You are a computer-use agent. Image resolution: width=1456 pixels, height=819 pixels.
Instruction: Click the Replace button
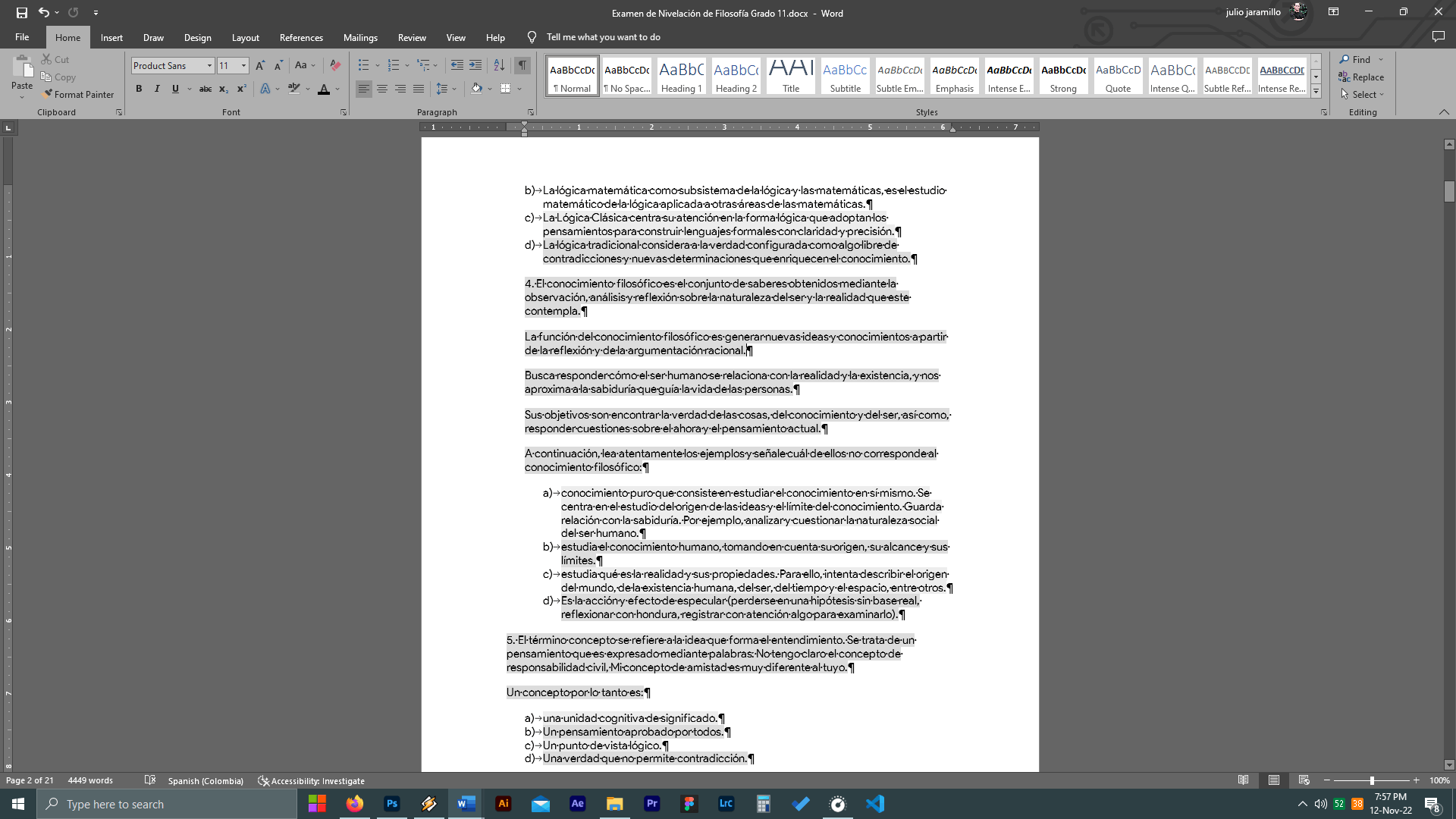pos(1362,77)
